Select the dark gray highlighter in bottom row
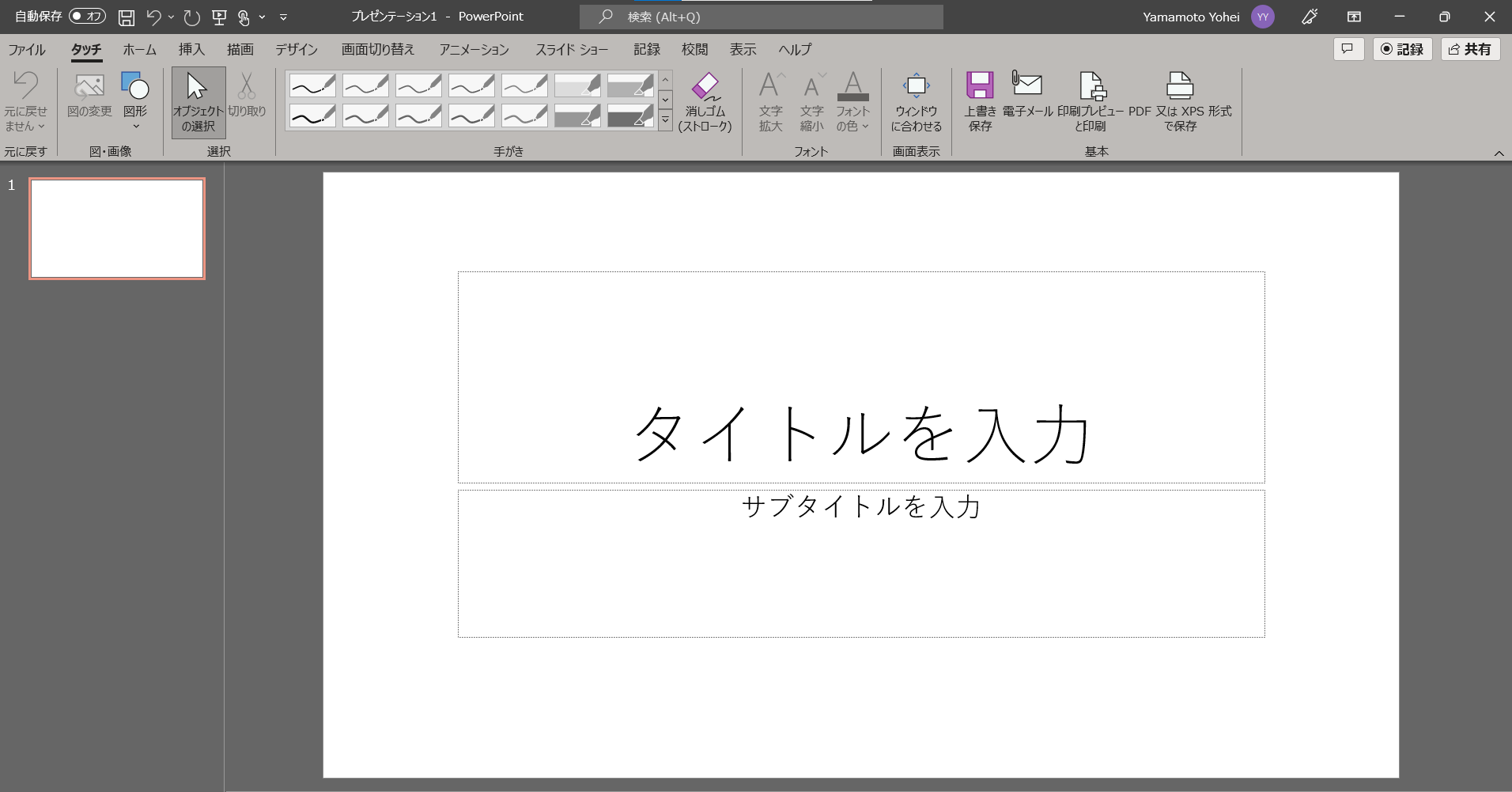 [630, 116]
